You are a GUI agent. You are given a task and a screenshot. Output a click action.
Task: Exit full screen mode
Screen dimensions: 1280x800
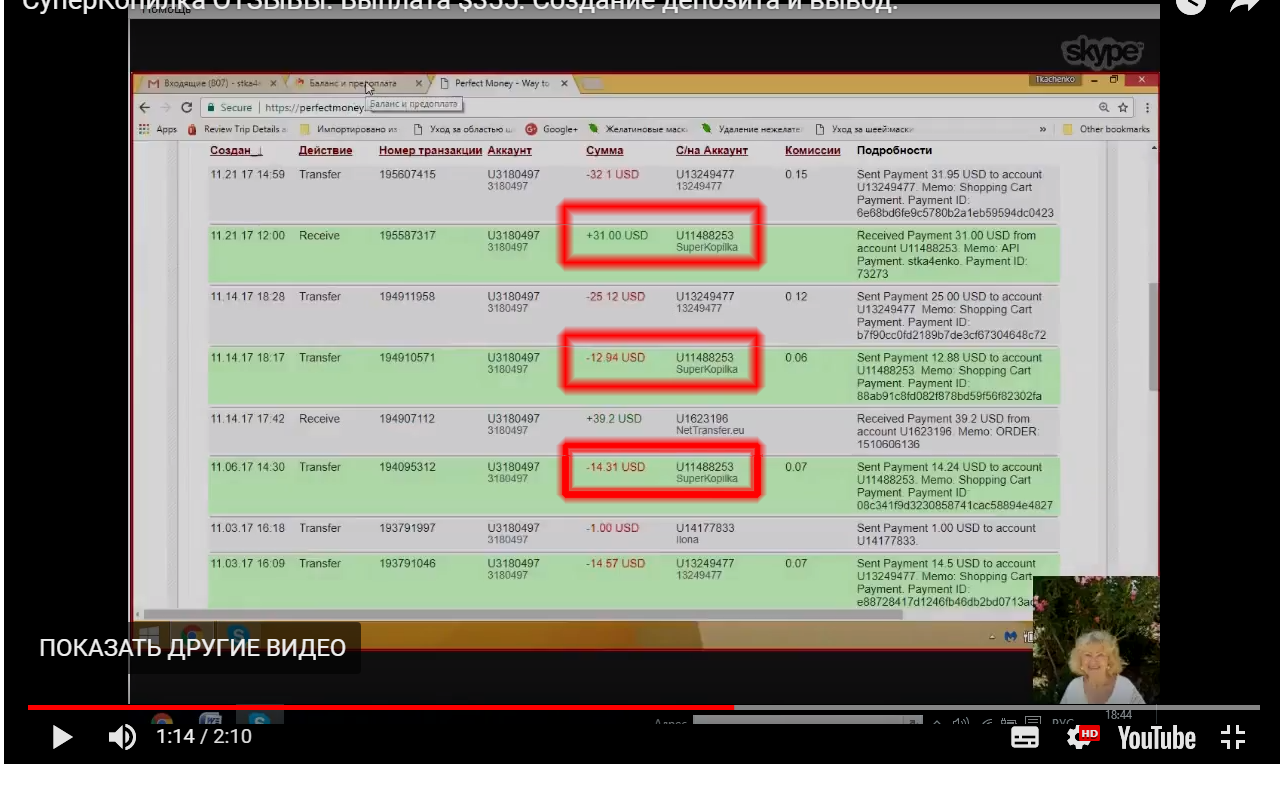click(1233, 738)
